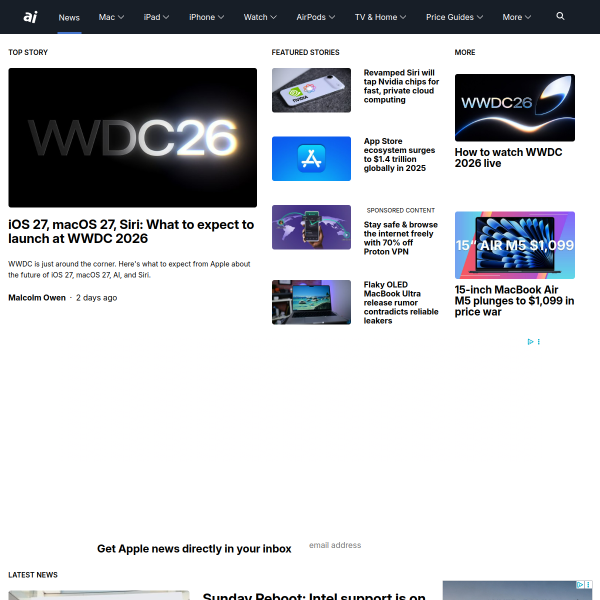This screenshot has width=600, height=600.
Task: Open the large WWDC26 top story image
Action: tap(133, 138)
